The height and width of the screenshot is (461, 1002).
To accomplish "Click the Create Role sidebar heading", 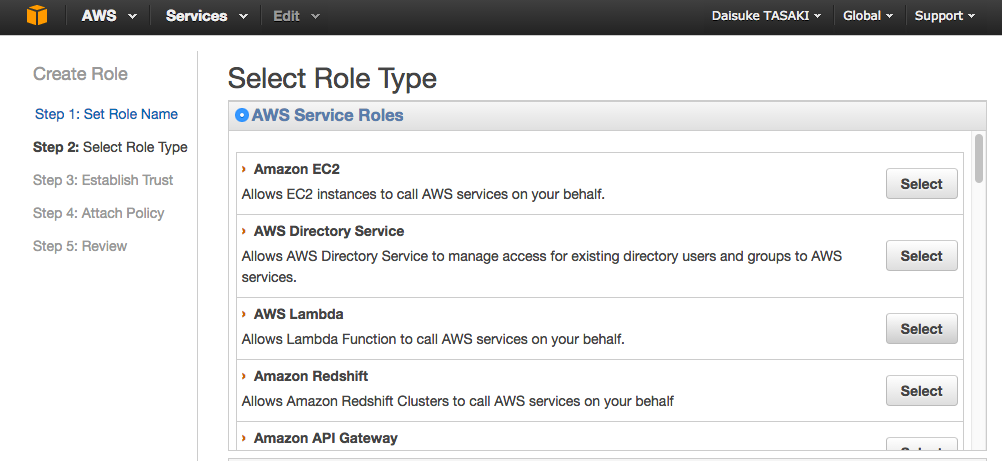I will pyautogui.click(x=81, y=74).
